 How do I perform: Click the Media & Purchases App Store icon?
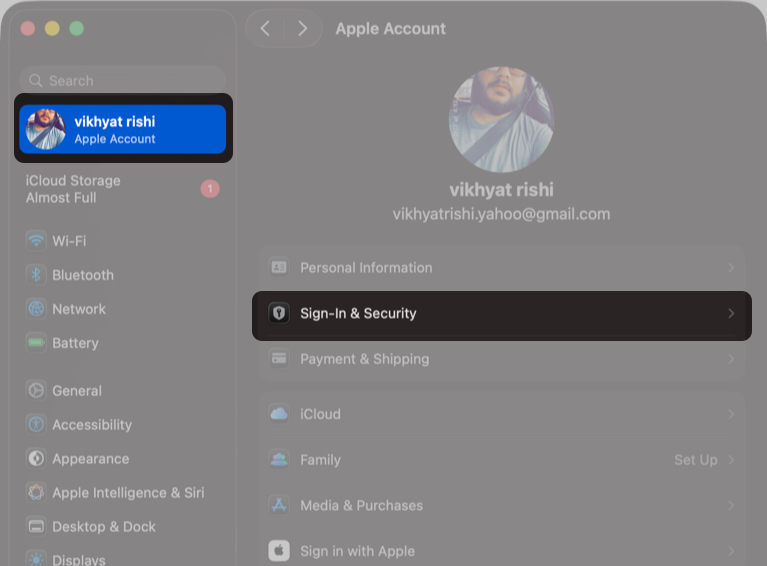point(279,505)
